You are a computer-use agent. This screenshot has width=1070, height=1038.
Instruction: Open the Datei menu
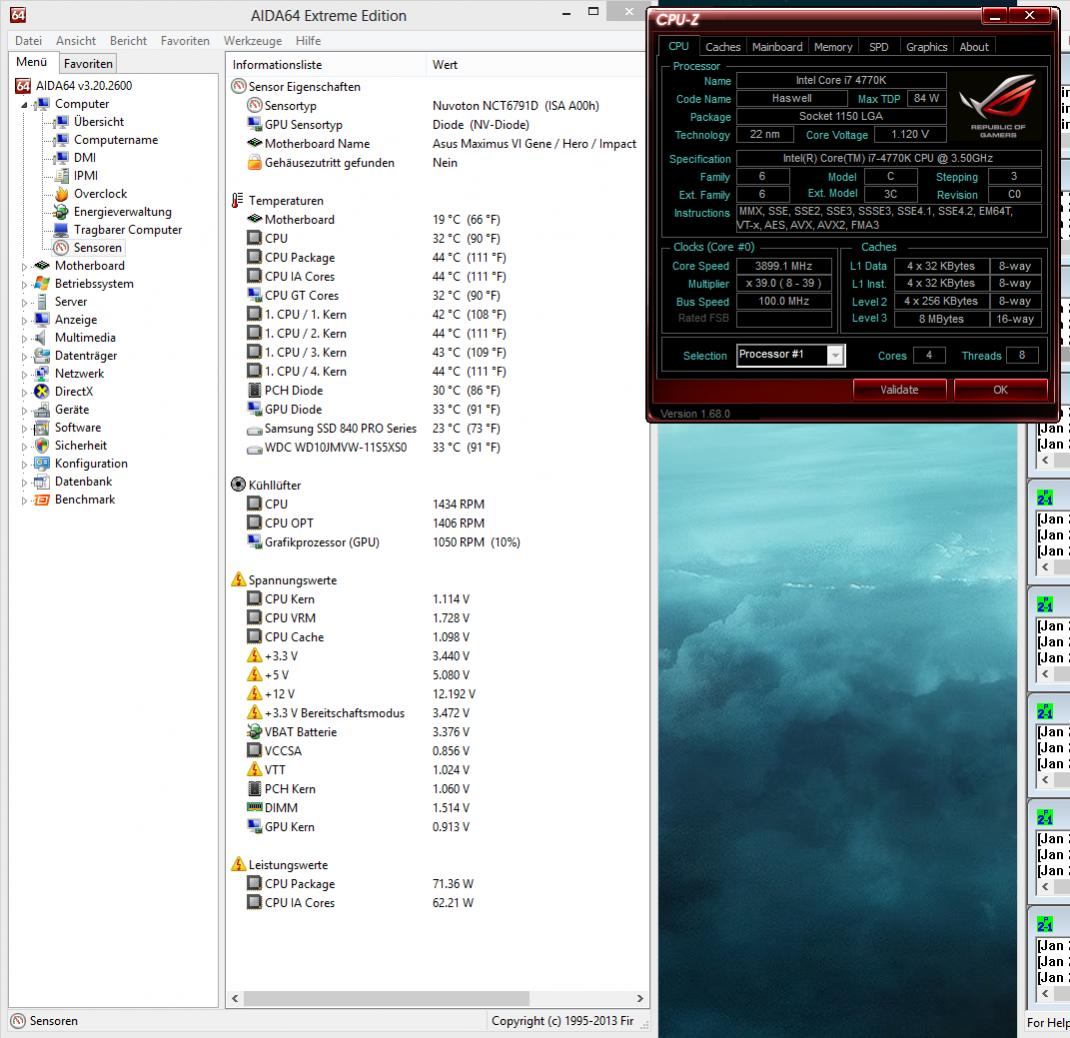[x=29, y=41]
